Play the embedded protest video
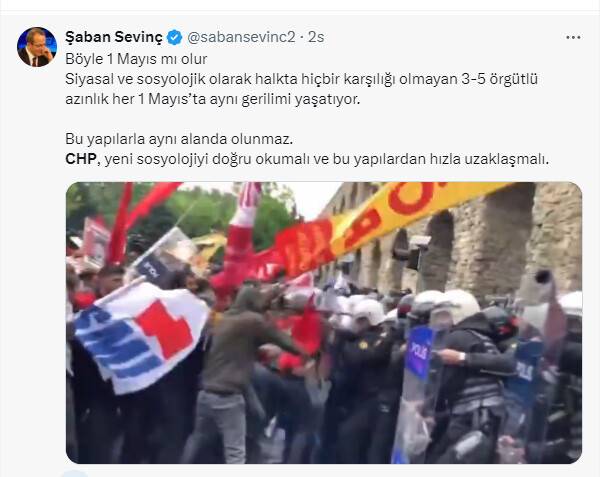 324,322
